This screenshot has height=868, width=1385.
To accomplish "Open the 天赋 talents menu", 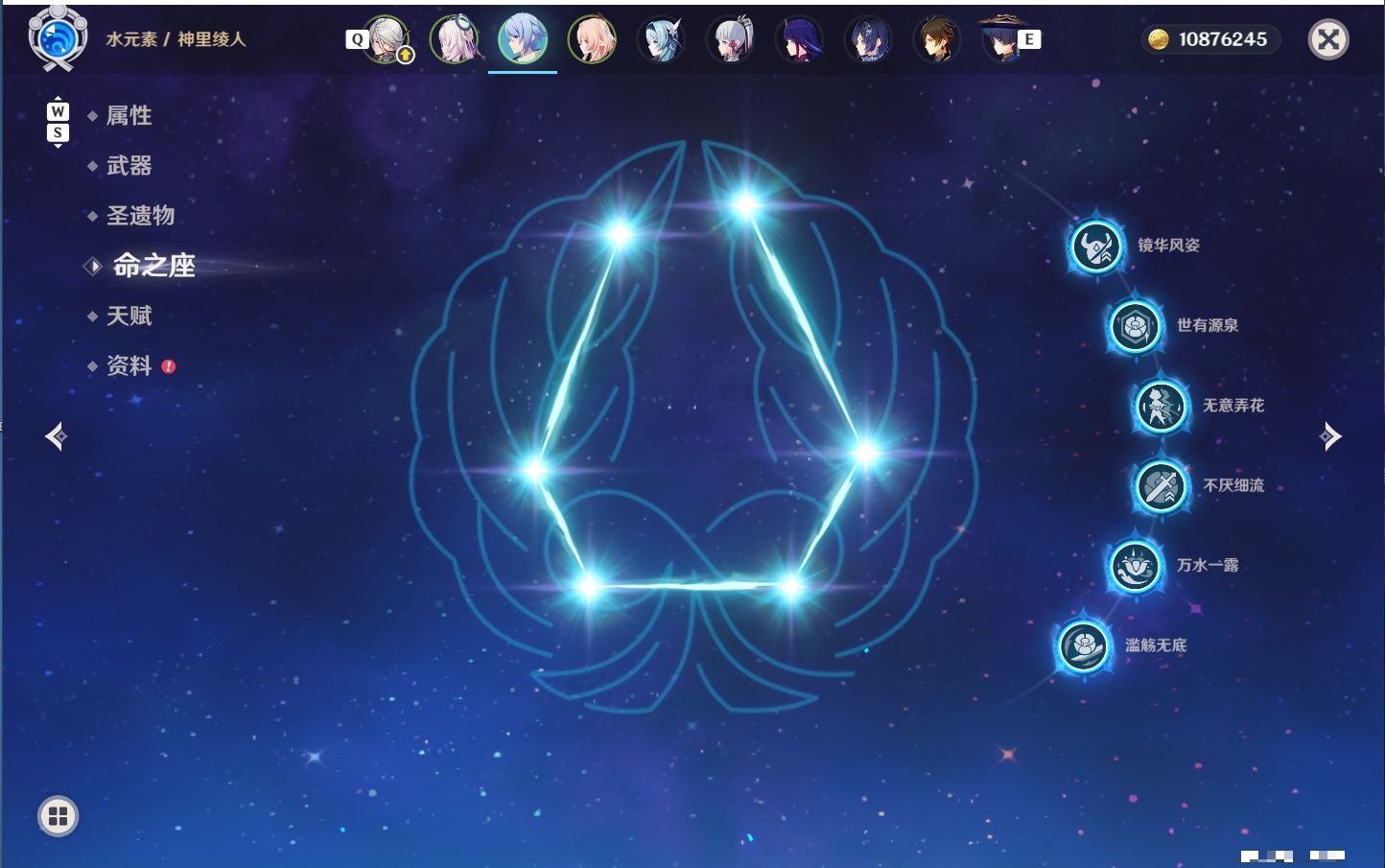I will pyautogui.click(x=129, y=316).
